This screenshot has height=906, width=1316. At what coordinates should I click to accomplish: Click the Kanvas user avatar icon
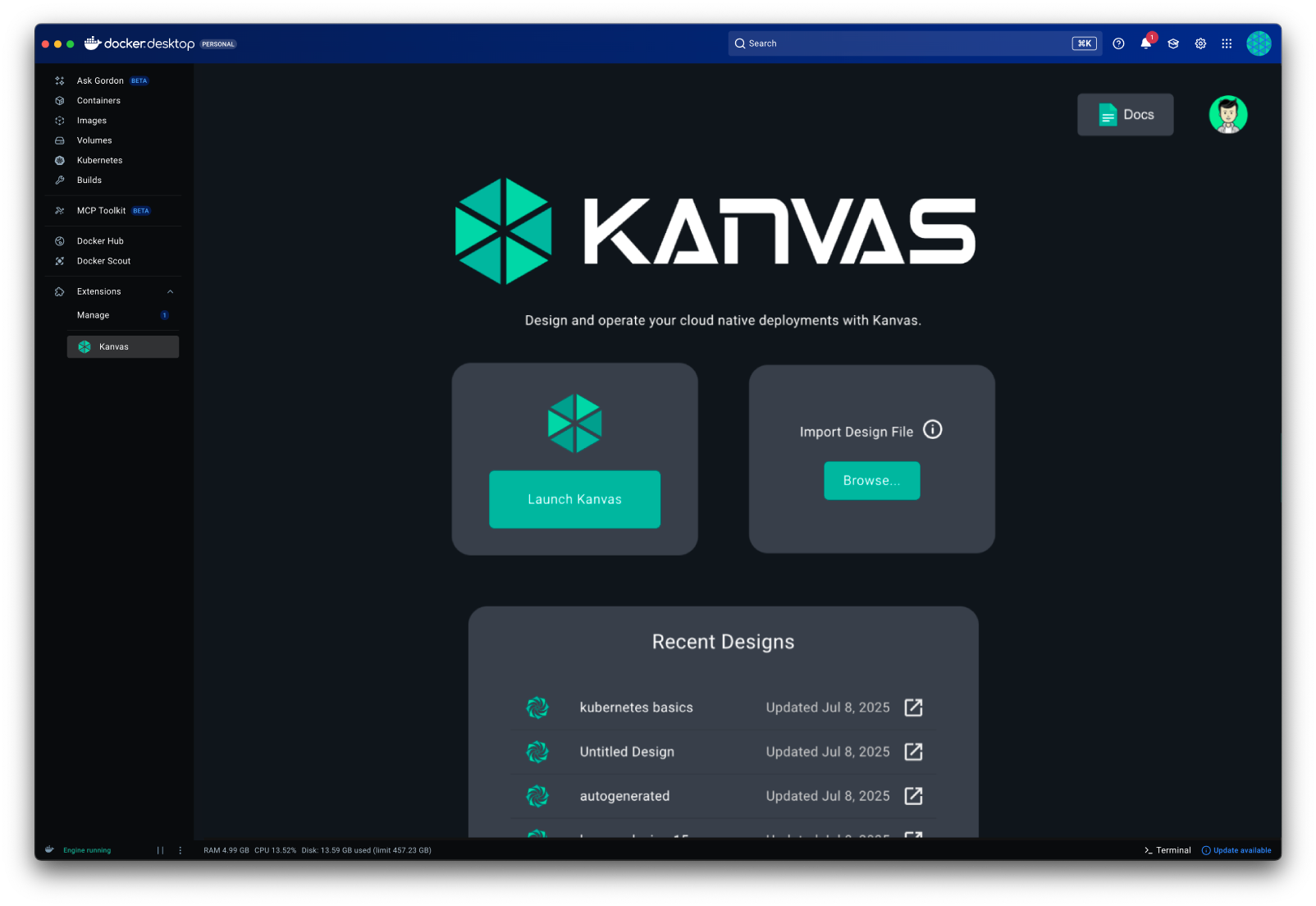coord(1227,115)
